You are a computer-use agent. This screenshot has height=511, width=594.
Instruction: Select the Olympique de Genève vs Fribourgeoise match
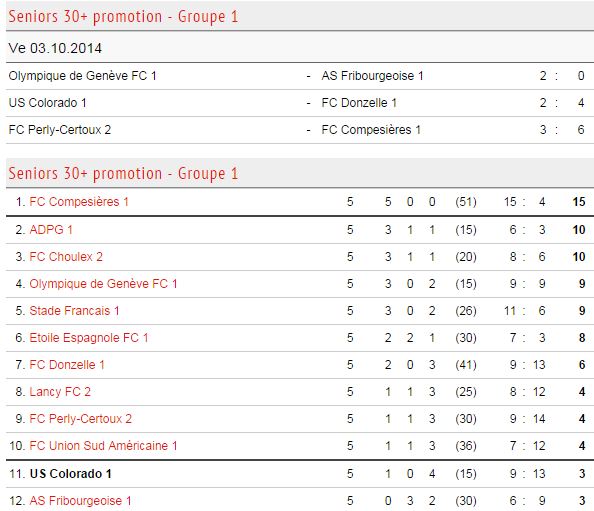(300, 76)
